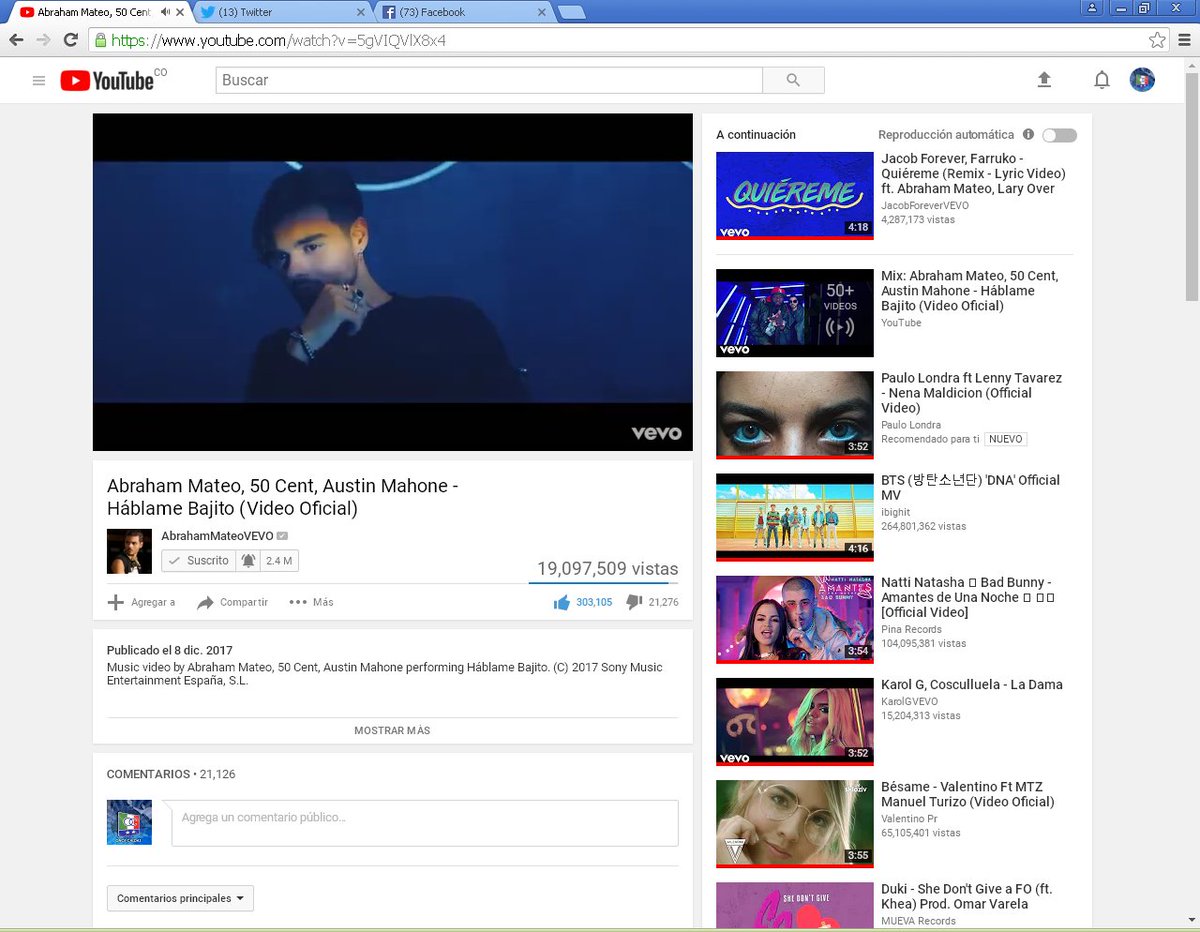Click Publicado el 8 dic. 2017 text
The height and width of the screenshot is (932, 1200).
tap(169, 650)
